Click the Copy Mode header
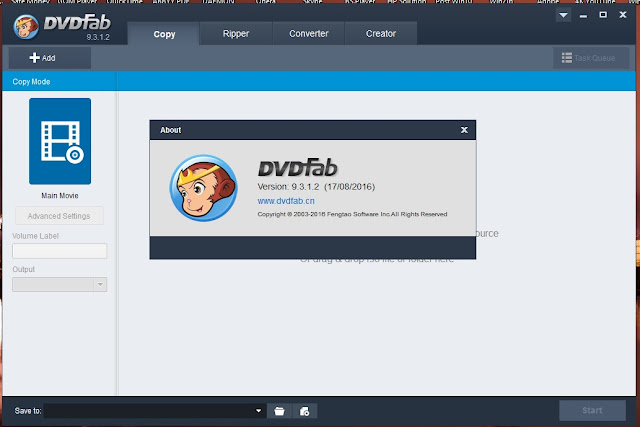The width and height of the screenshot is (640, 427). 31,82
